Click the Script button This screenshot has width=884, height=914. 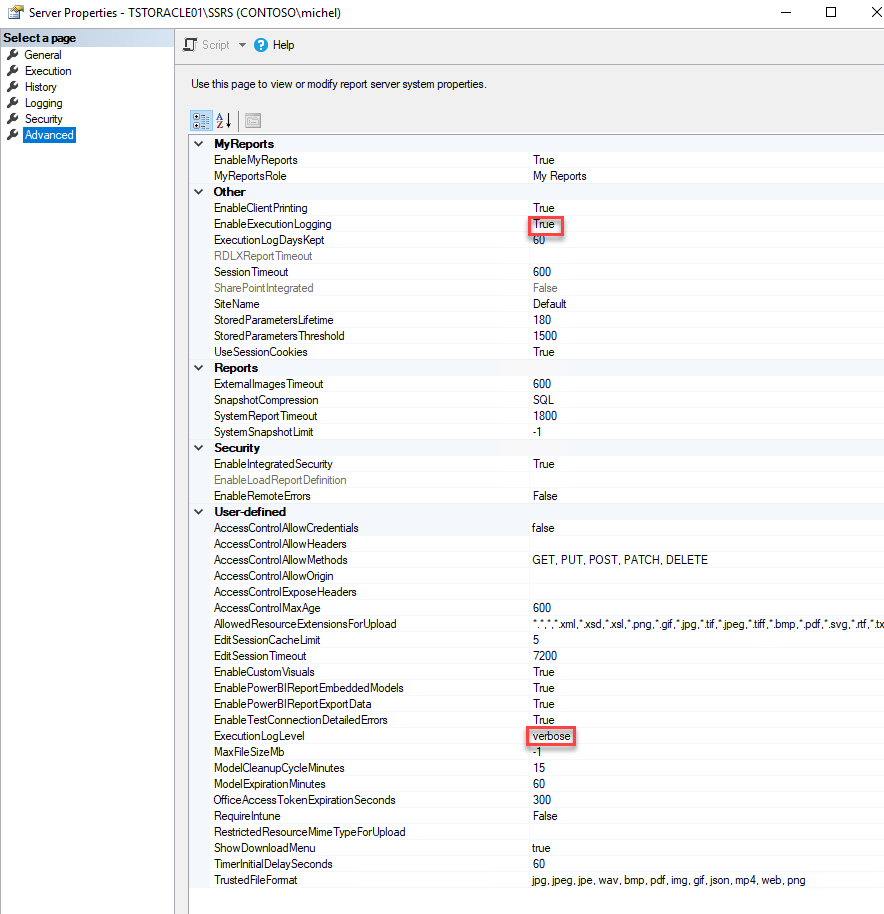coord(213,44)
